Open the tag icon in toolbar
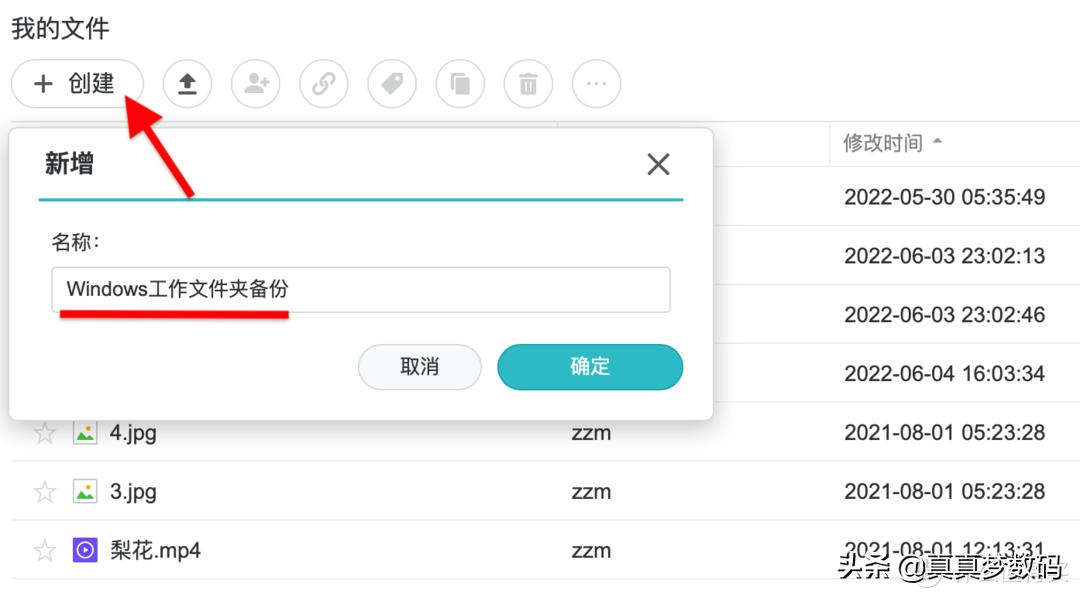Viewport: 1080px width, 598px height. (x=391, y=84)
